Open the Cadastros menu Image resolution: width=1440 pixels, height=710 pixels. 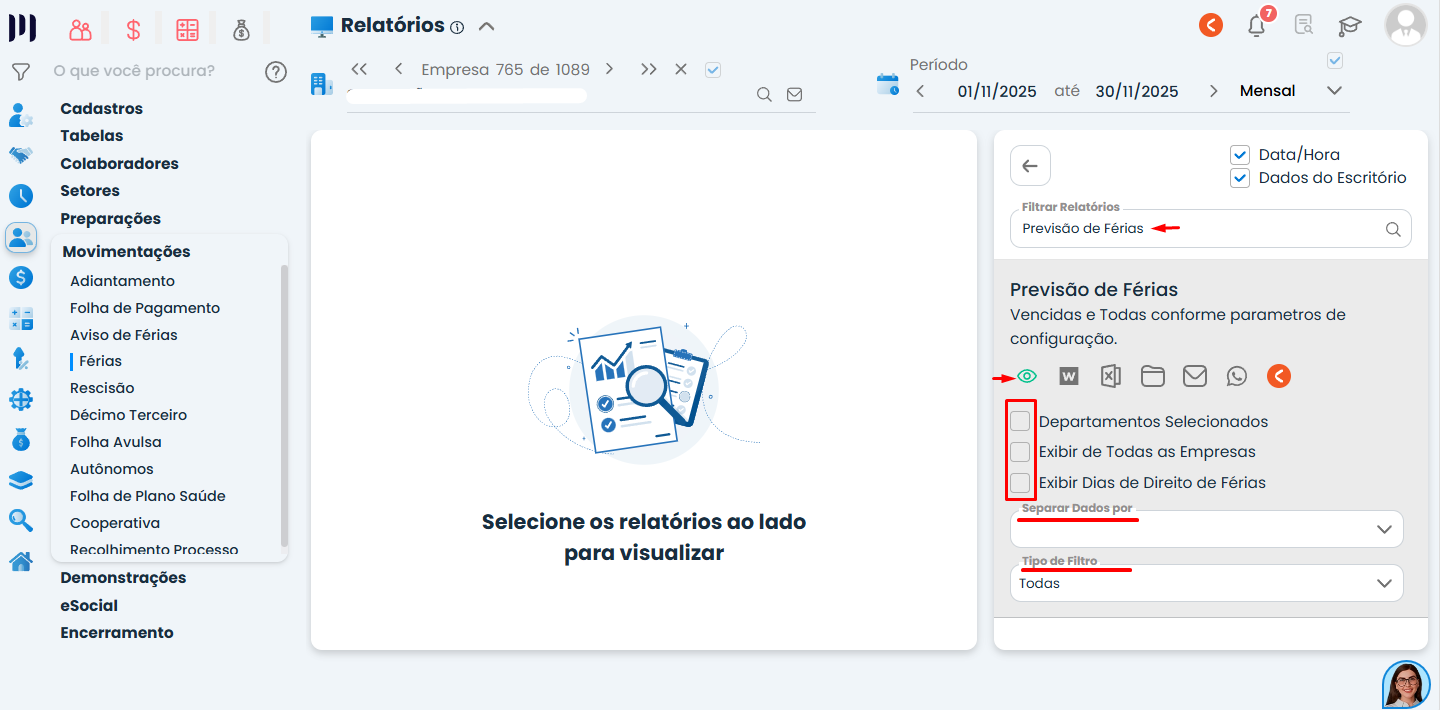pos(101,108)
